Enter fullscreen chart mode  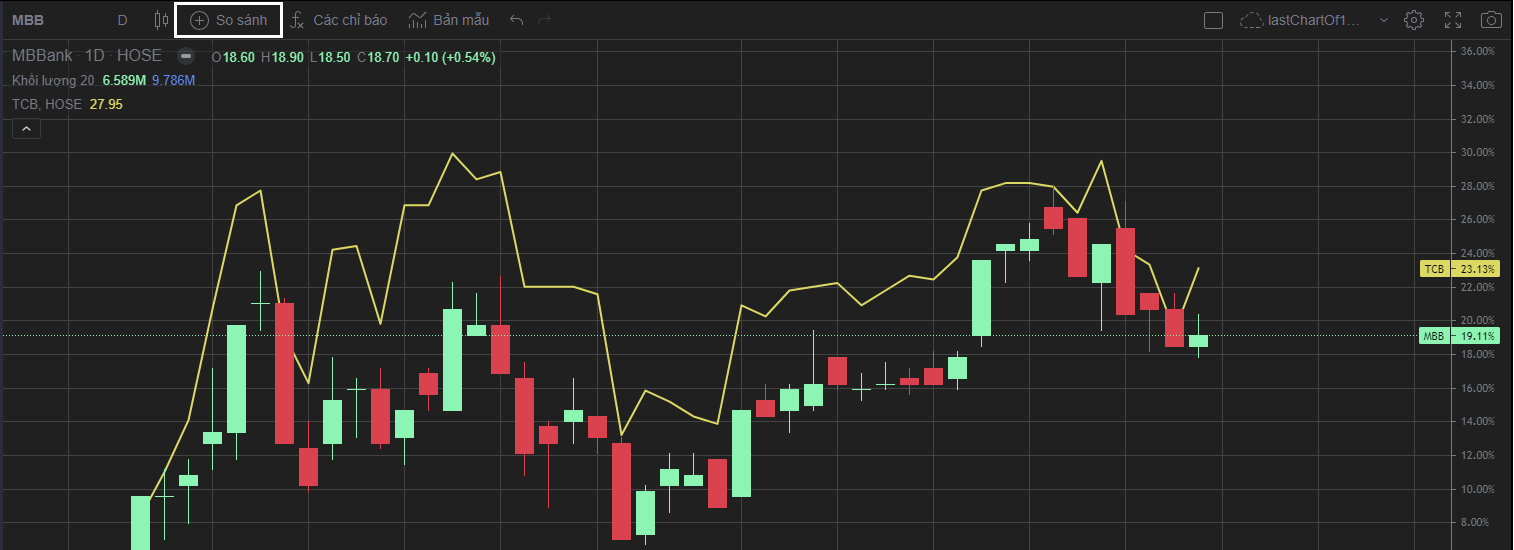point(1454,20)
